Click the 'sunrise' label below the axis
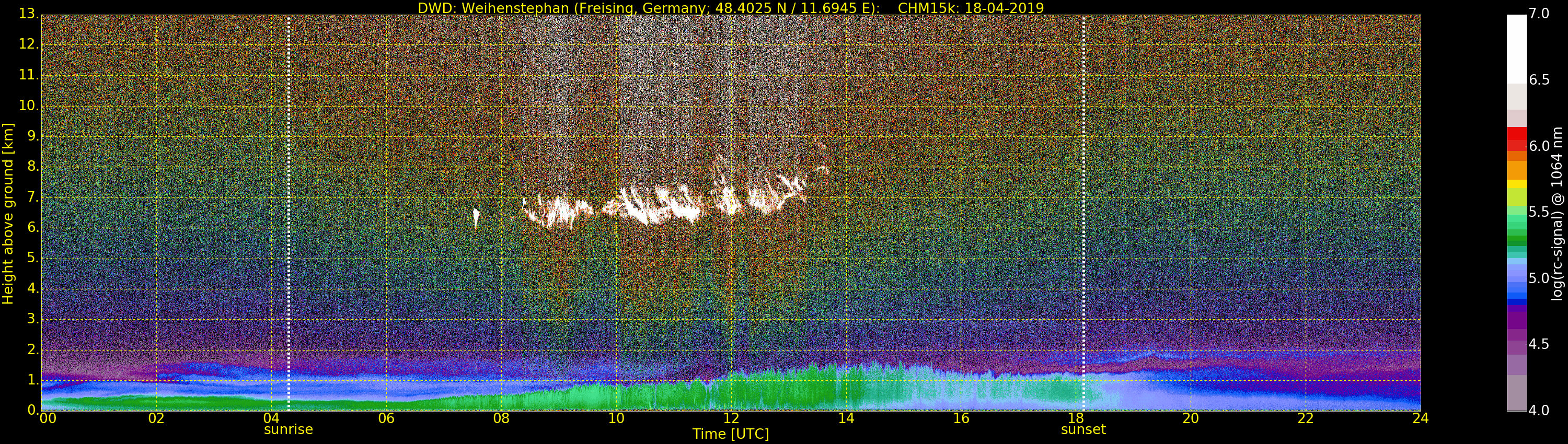 click(288, 430)
